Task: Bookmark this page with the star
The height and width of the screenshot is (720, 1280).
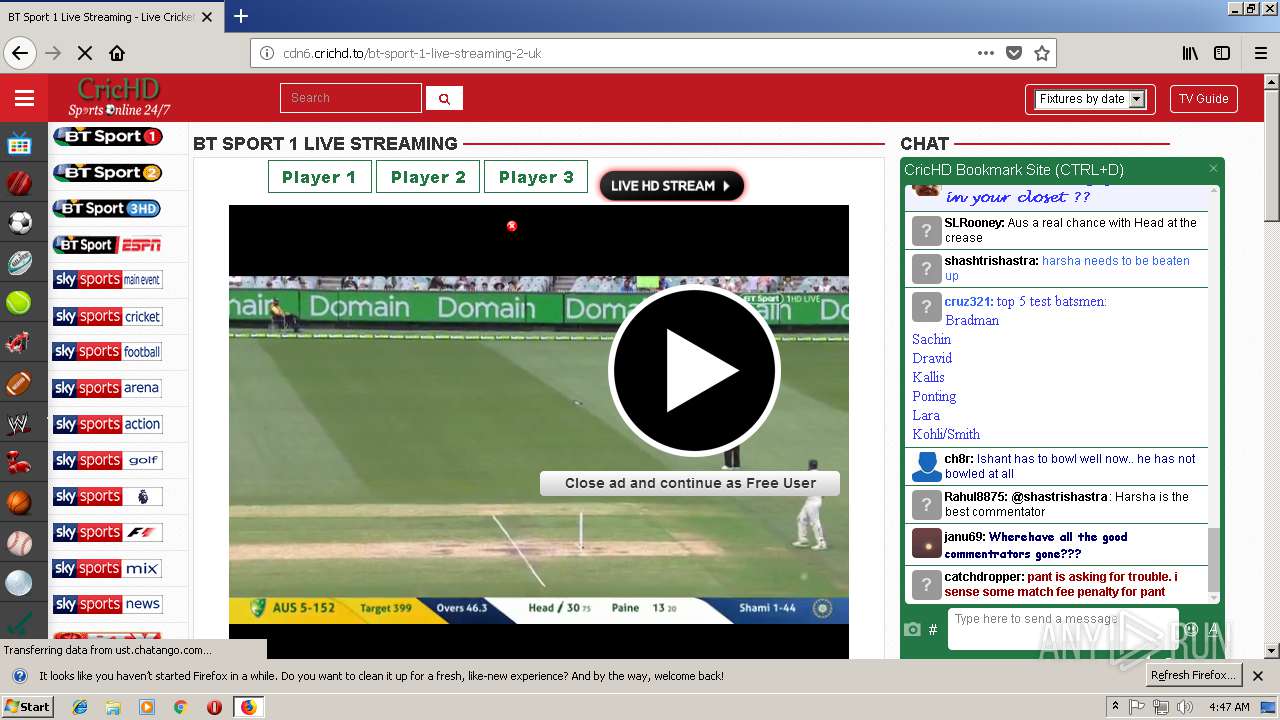Action: (x=1041, y=53)
